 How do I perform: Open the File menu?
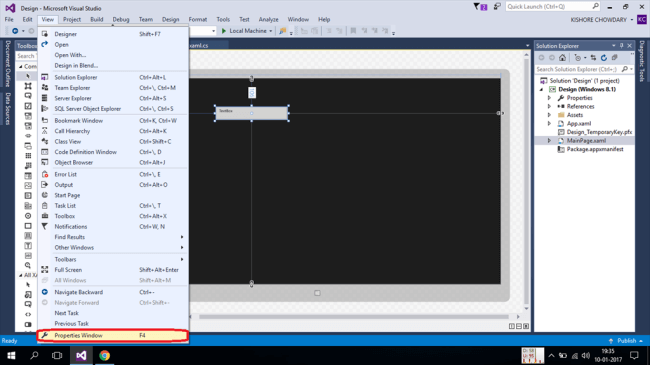click(x=9, y=19)
